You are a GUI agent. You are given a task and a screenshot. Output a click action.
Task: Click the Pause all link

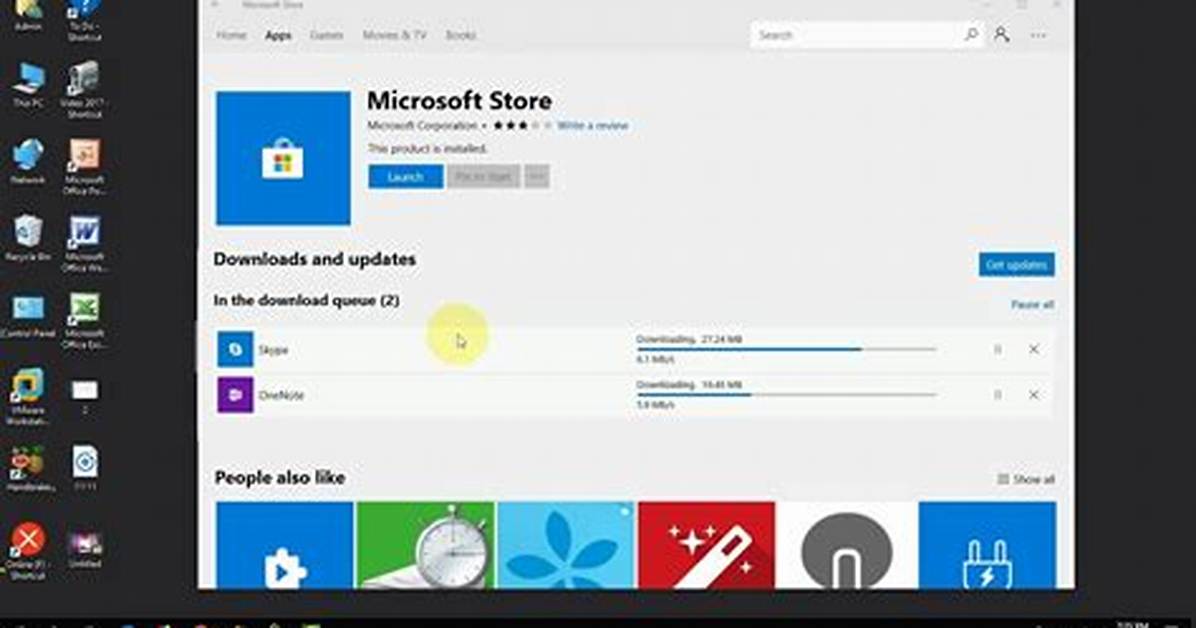coord(1032,304)
